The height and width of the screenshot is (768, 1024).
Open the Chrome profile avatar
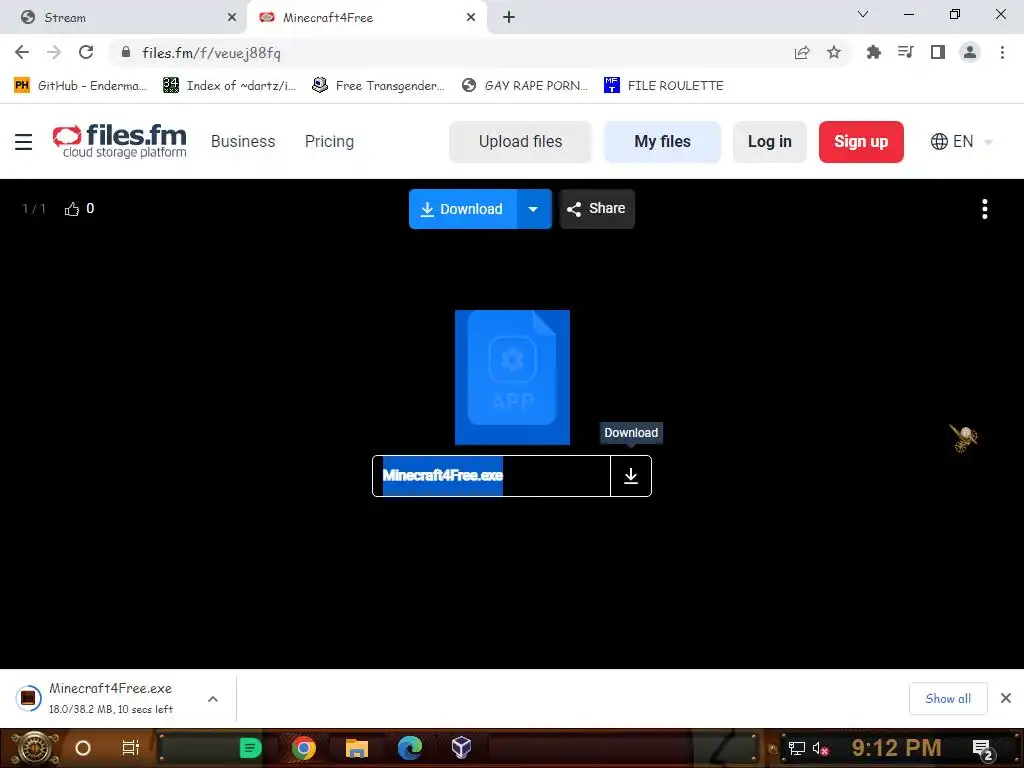click(x=970, y=52)
